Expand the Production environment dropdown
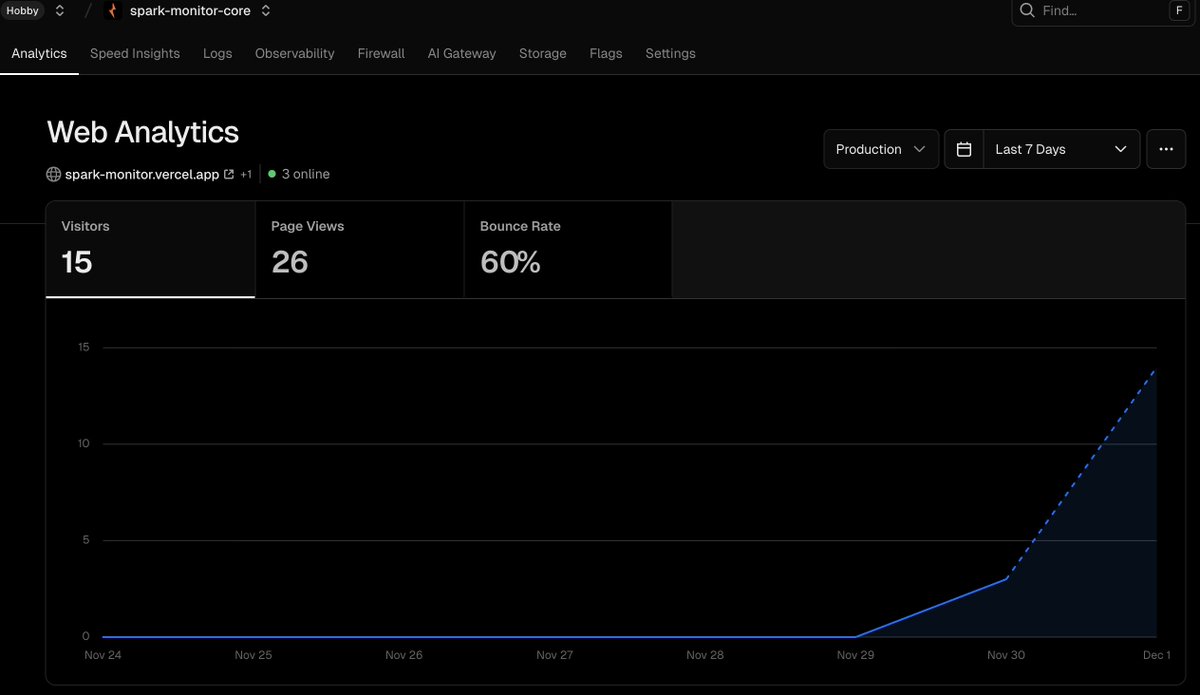Screen dimensions: 1200x695 881,149
